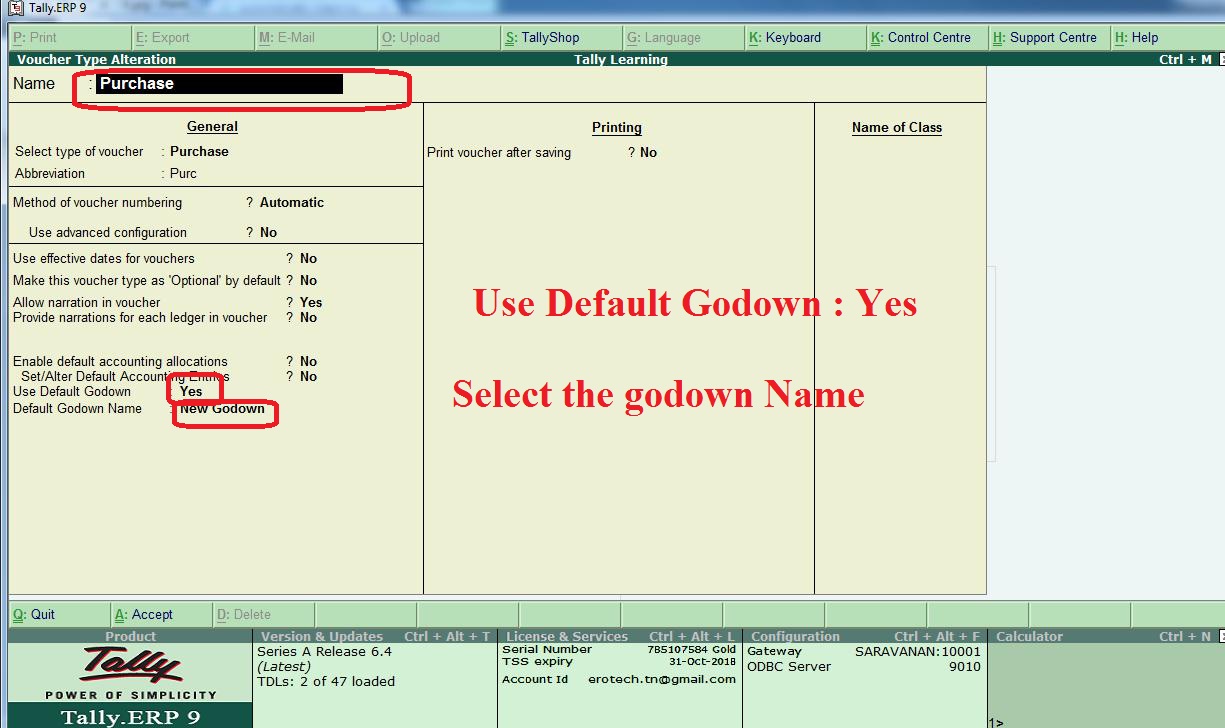Viewport: 1225px width, 728px height.
Task: Click TSS expiry 31-Oct-2018 entry
Action: 619,662
